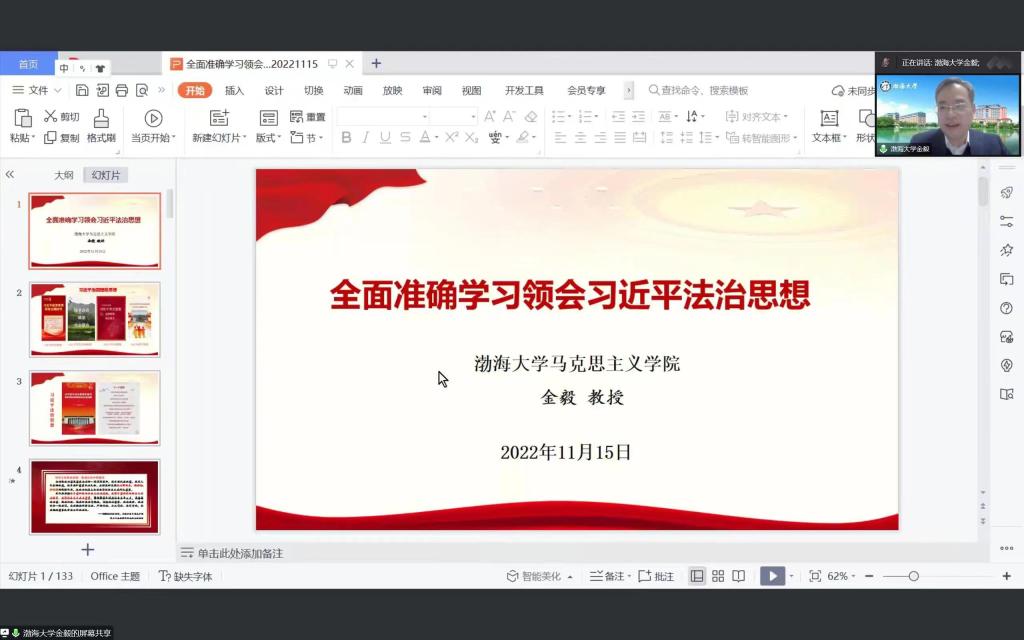Switch to the Animation (动画) tab

point(353,90)
